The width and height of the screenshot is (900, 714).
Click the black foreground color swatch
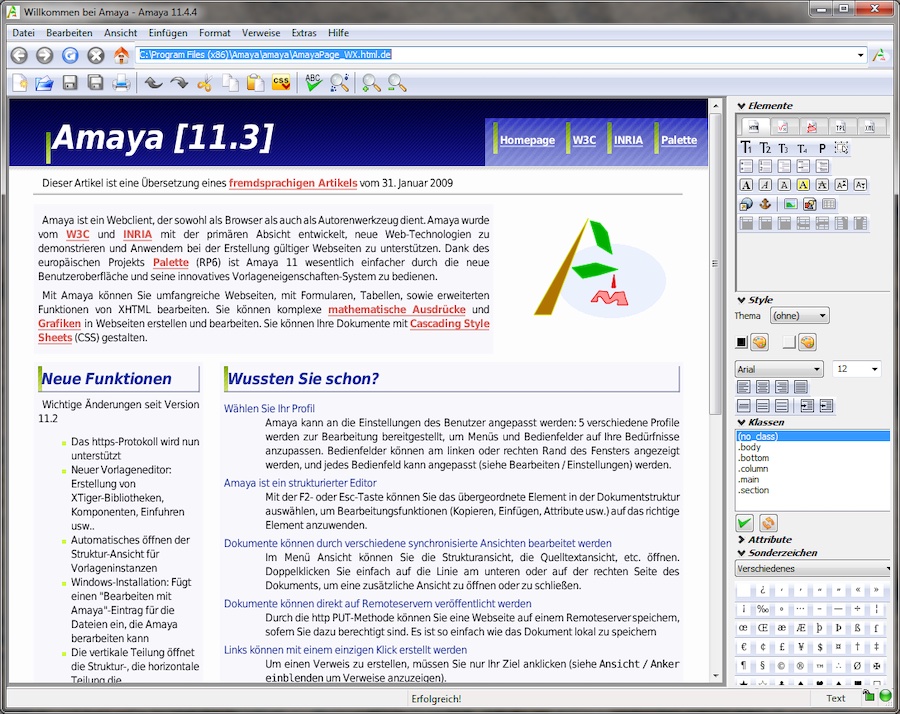(x=742, y=342)
